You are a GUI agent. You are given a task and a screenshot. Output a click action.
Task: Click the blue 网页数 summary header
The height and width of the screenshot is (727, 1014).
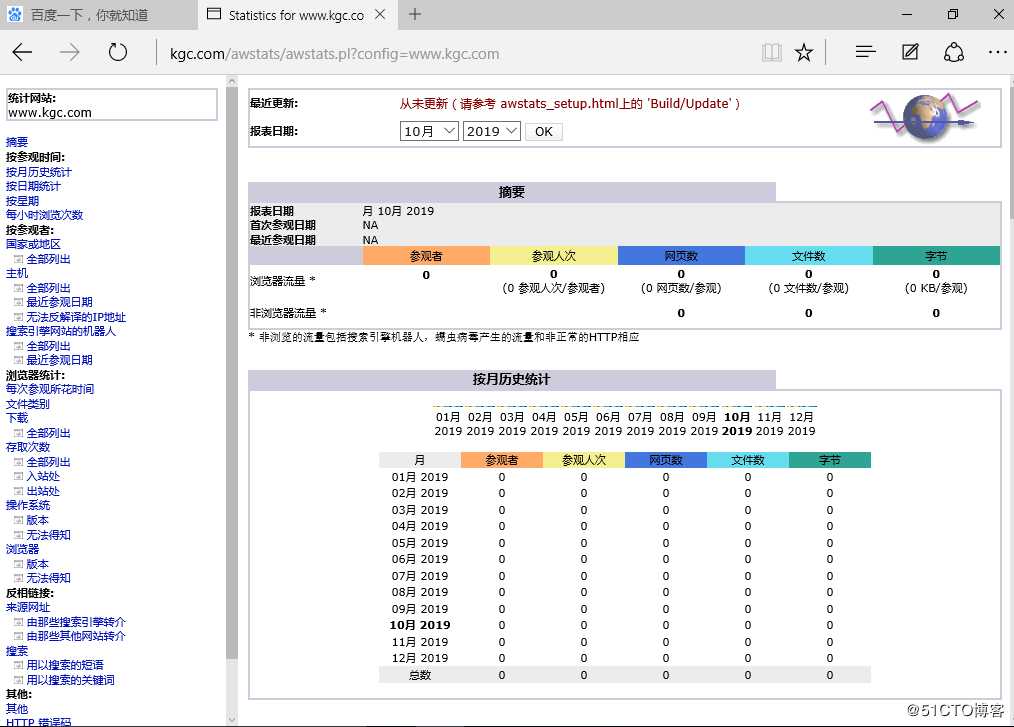[681, 256]
